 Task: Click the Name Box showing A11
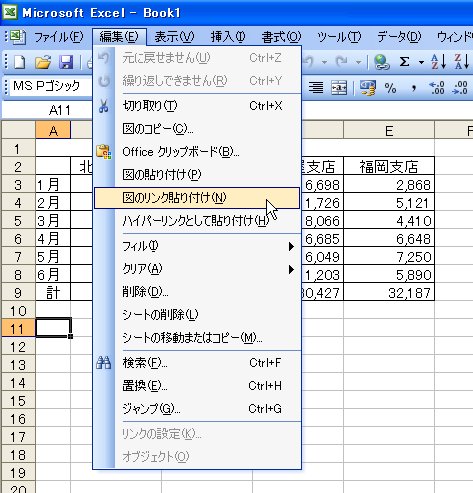[x=47, y=110]
